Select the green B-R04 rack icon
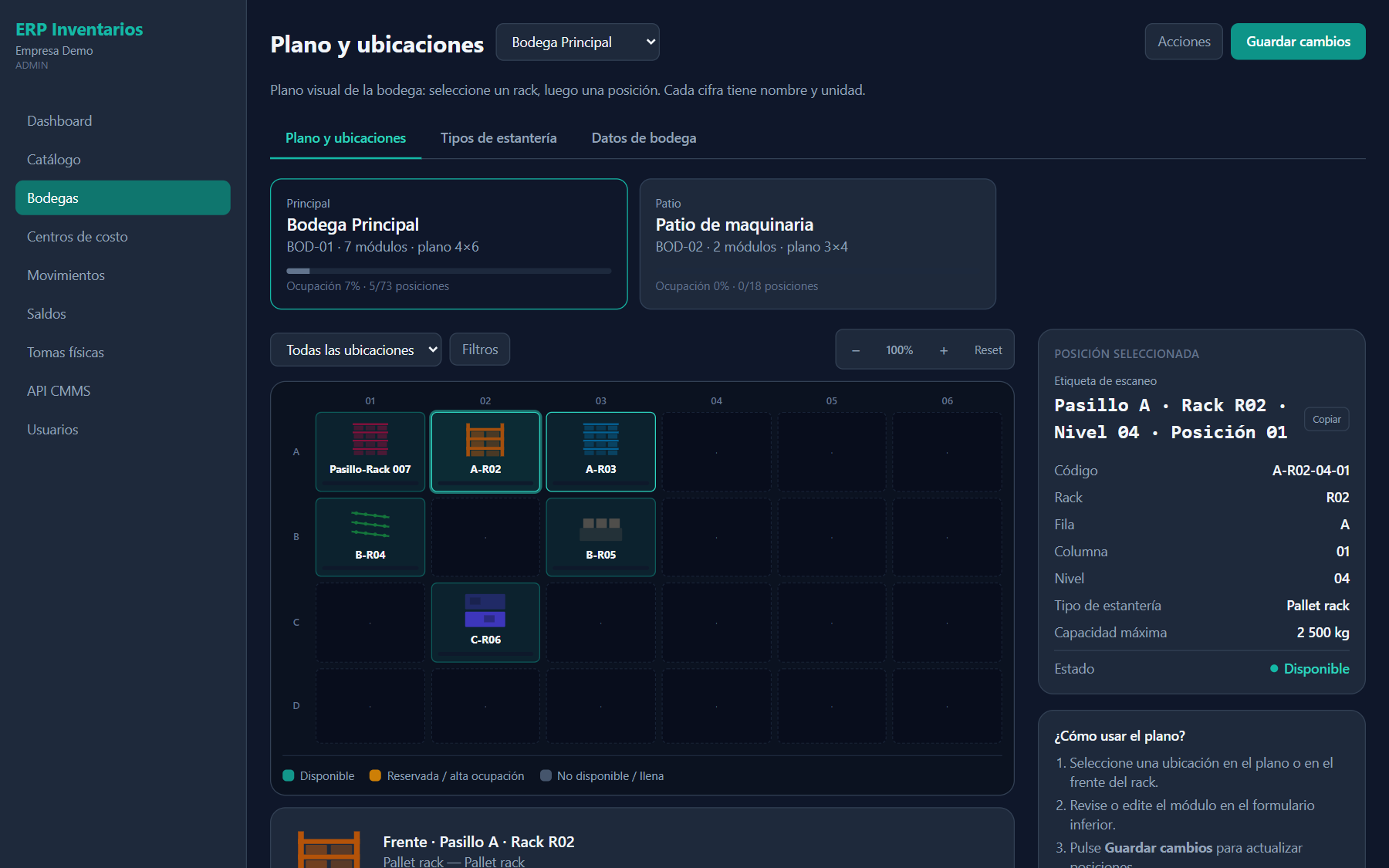Image resolution: width=1389 pixels, height=868 pixels. click(x=370, y=525)
